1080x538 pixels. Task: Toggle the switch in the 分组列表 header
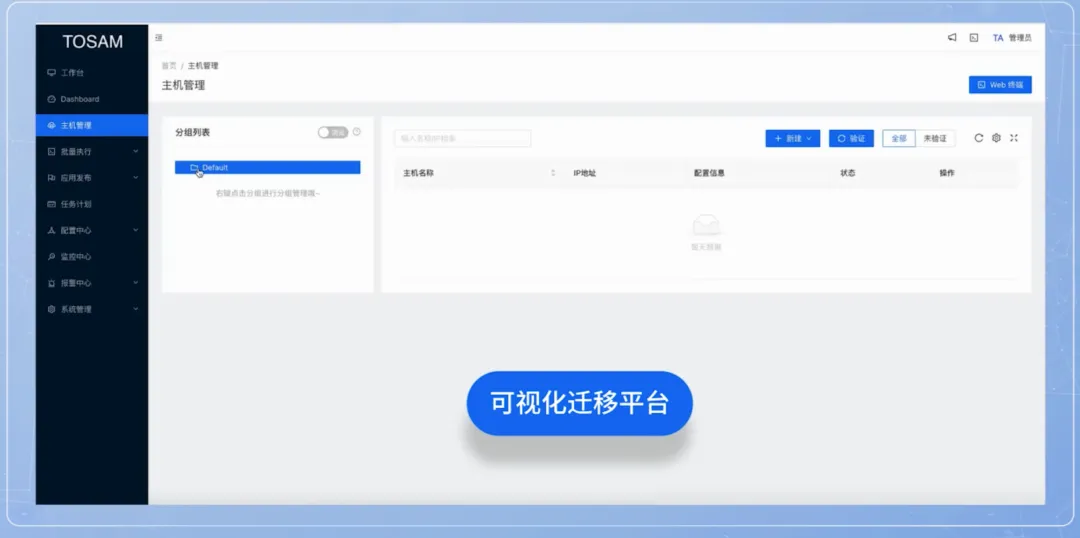[333, 132]
